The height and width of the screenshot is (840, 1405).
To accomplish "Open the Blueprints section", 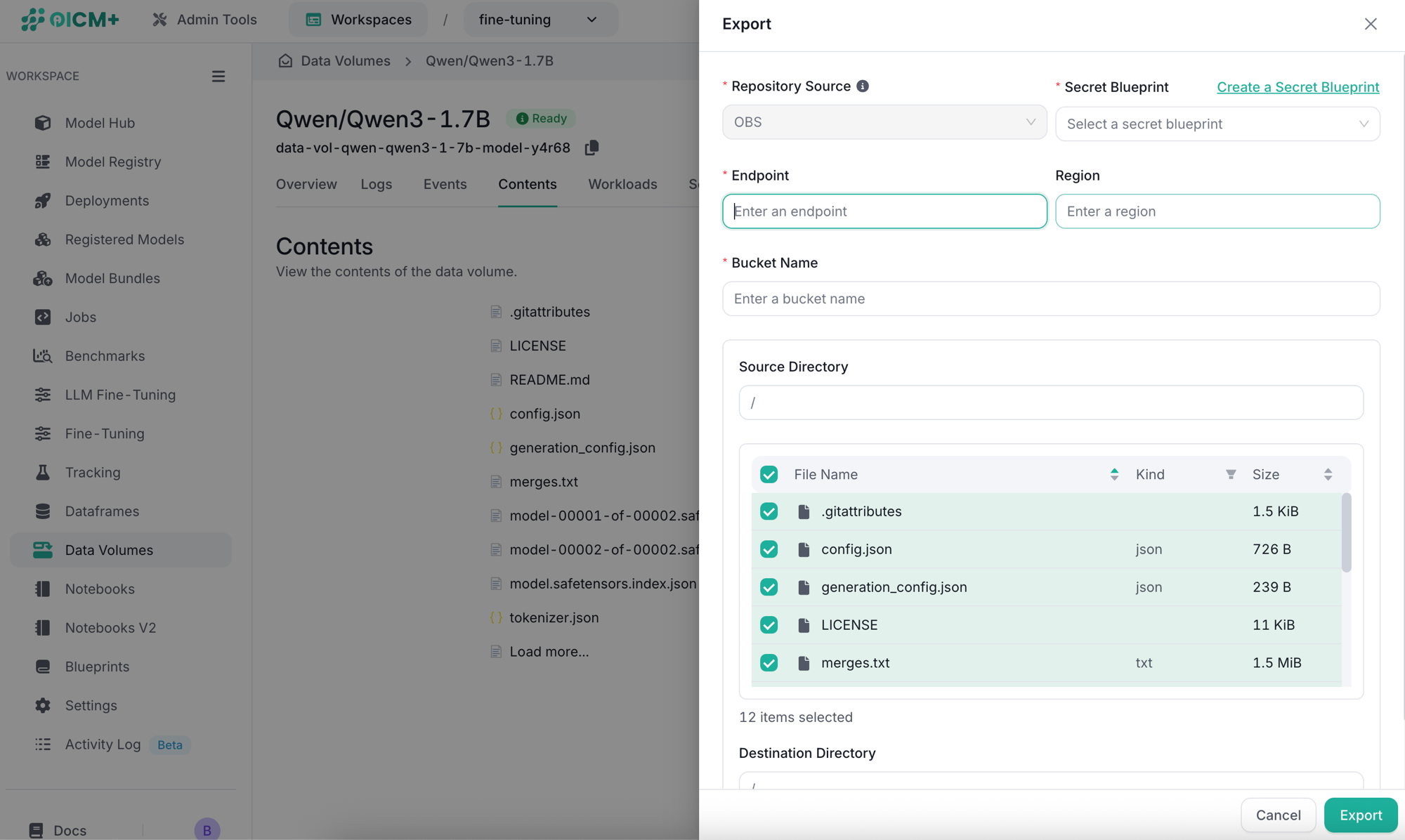I will pos(97,666).
